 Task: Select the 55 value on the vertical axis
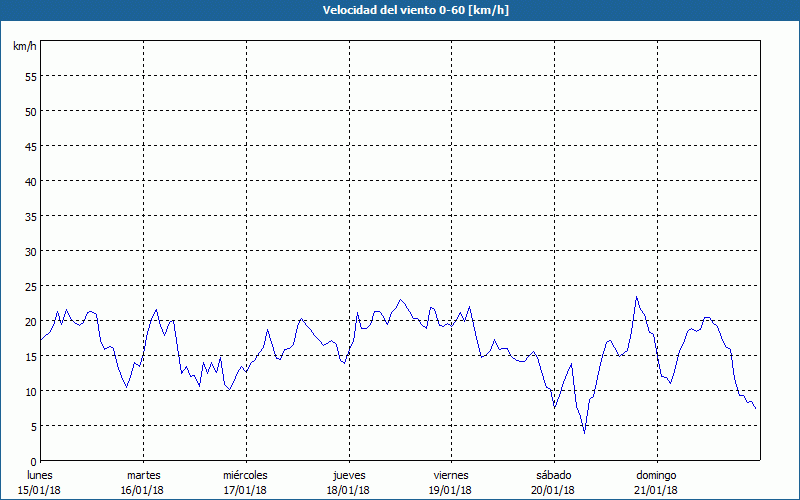(30, 76)
